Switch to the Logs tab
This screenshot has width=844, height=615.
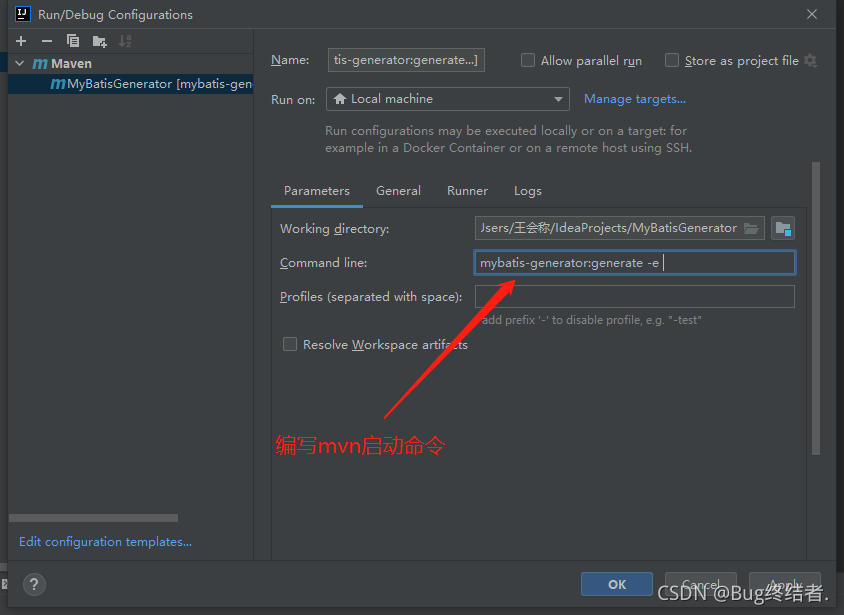point(528,191)
